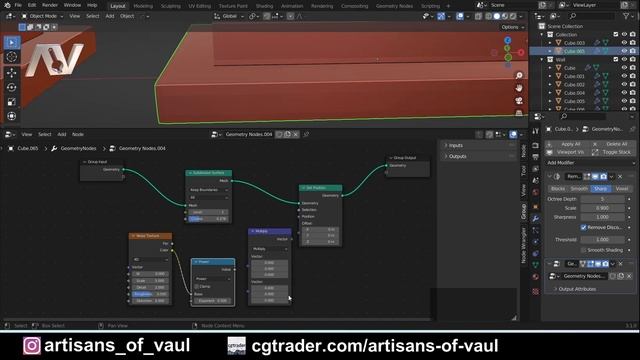640x360 pixels.
Task: Select Cube.002 in the outliner
Action: tap(574, 84)
